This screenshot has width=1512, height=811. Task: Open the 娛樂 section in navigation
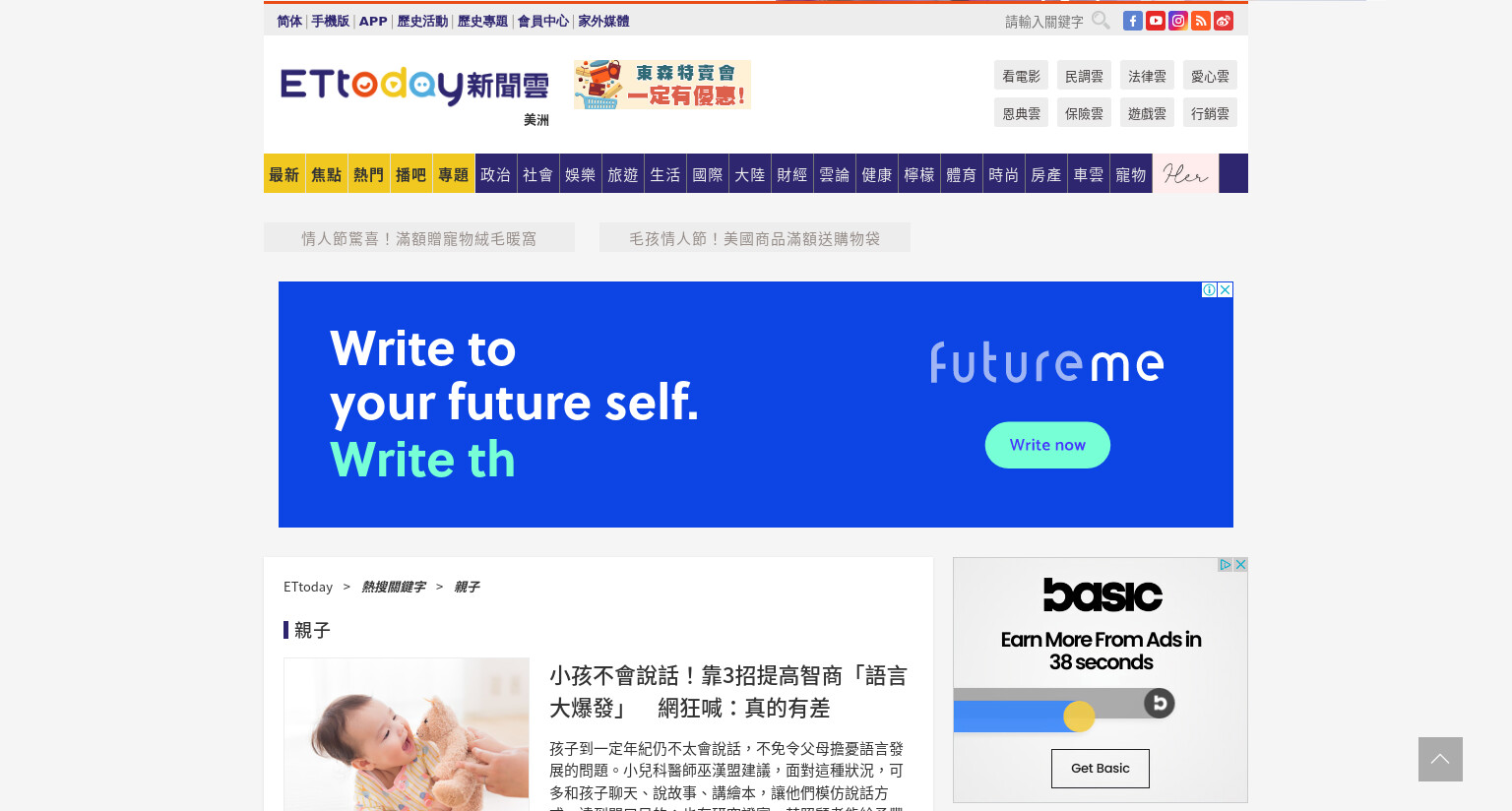coord(581,174)
